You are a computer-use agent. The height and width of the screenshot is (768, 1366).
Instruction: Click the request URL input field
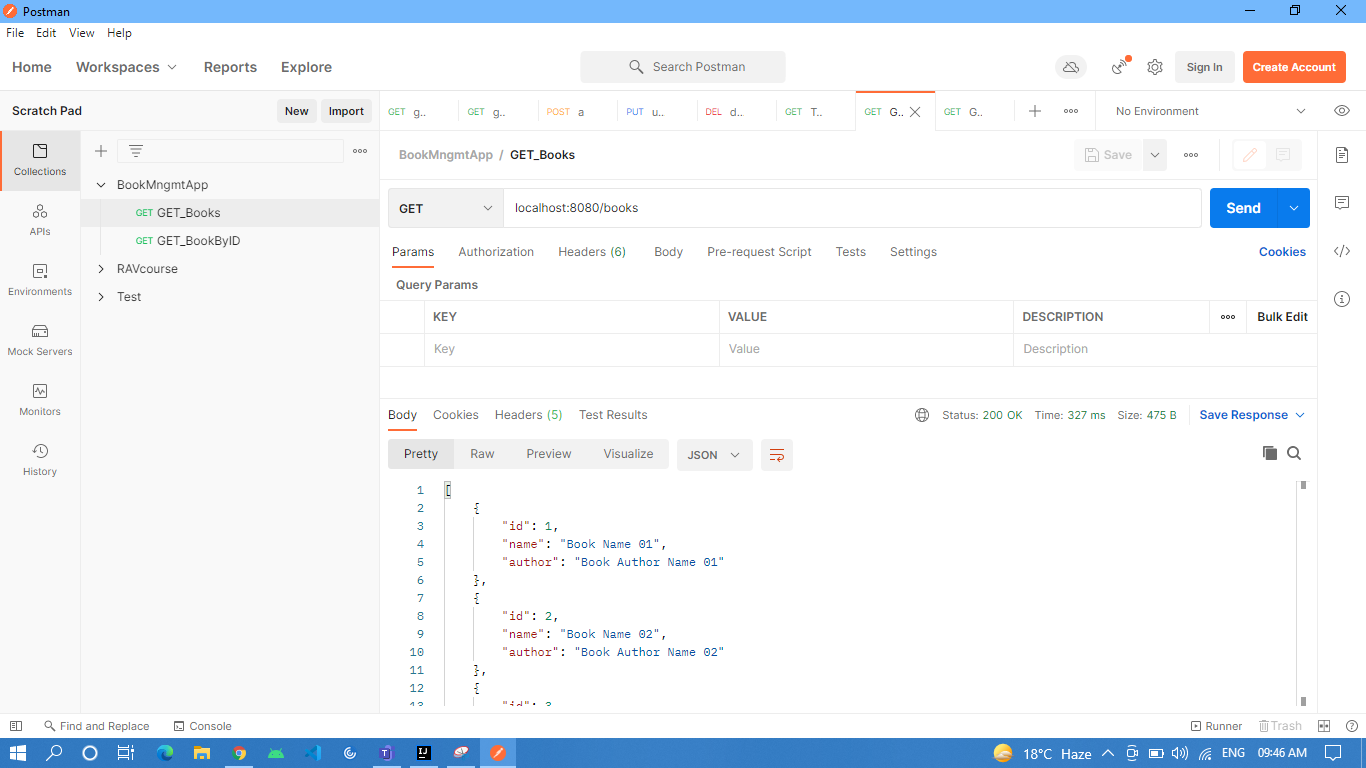(x=852, y=208)
